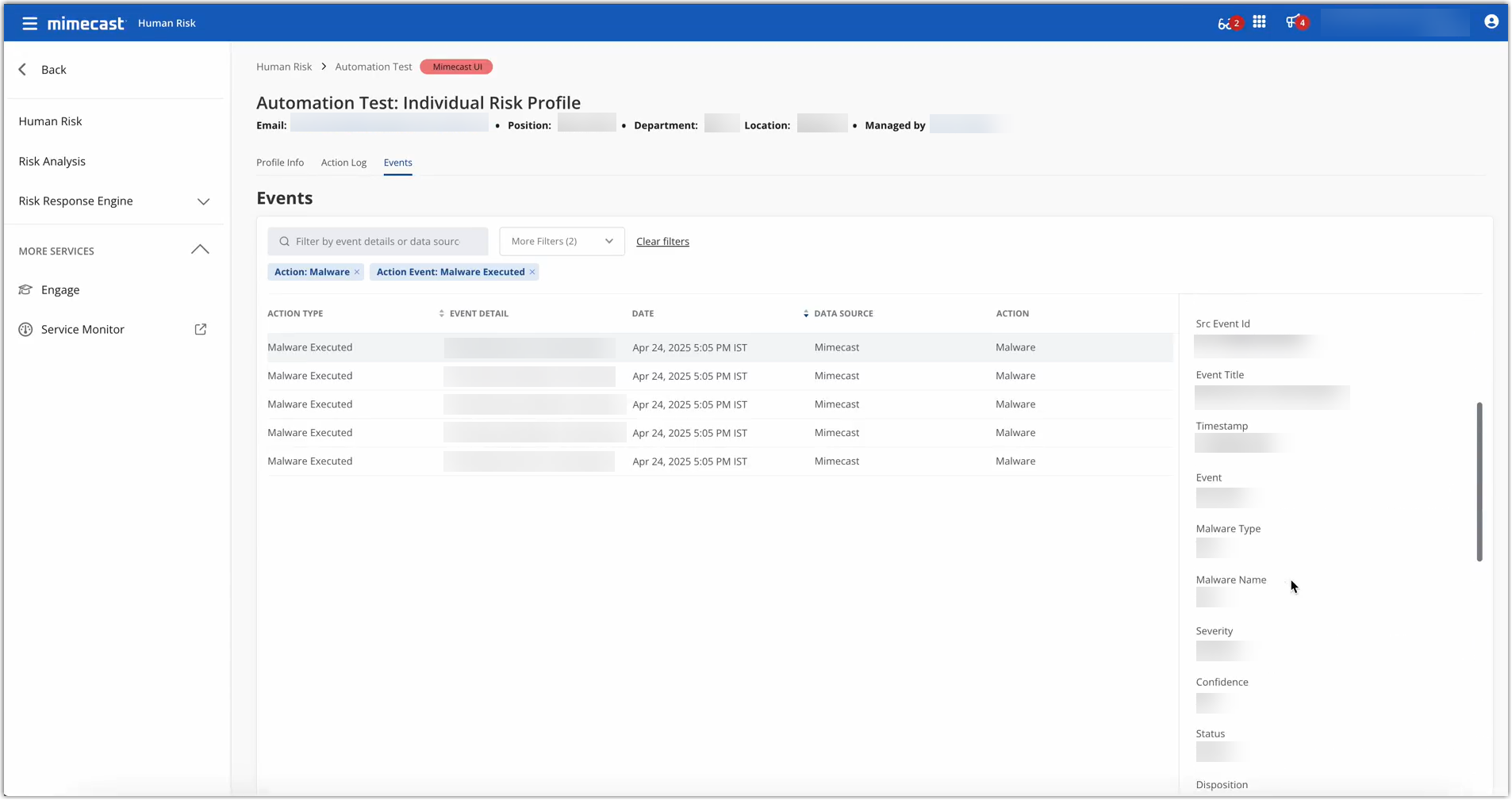Click the Src Event Id label
This screenshot has height=800, width=1512.
pyautogui.click(x=1222, y=324)
